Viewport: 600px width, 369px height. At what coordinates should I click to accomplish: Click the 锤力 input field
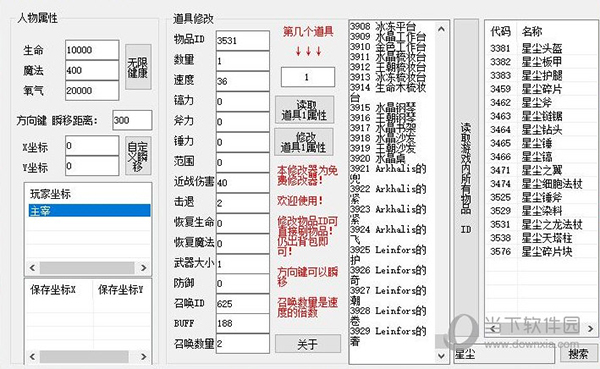243,142
